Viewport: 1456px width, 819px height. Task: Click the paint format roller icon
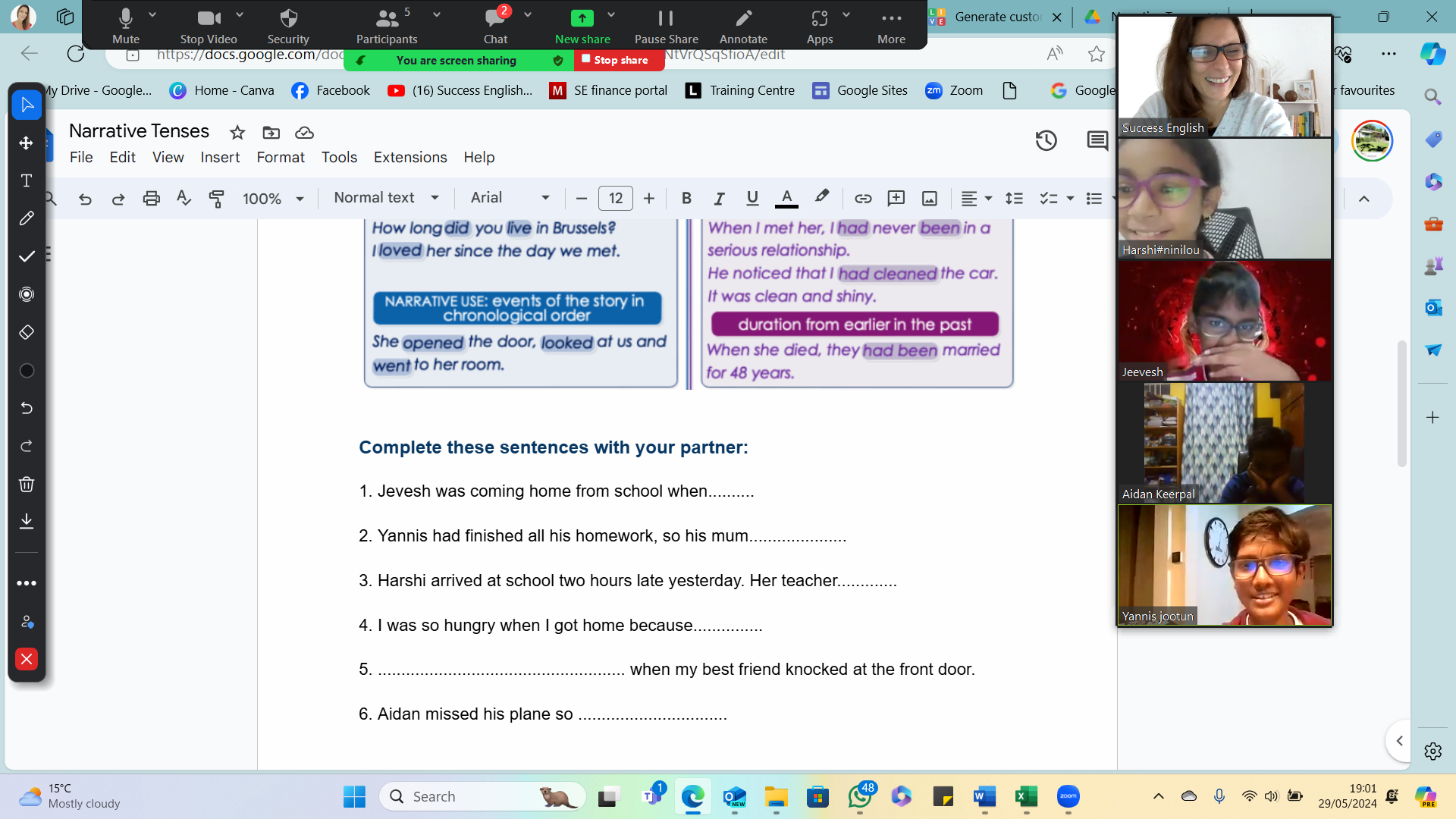click(x=216, y=198)
